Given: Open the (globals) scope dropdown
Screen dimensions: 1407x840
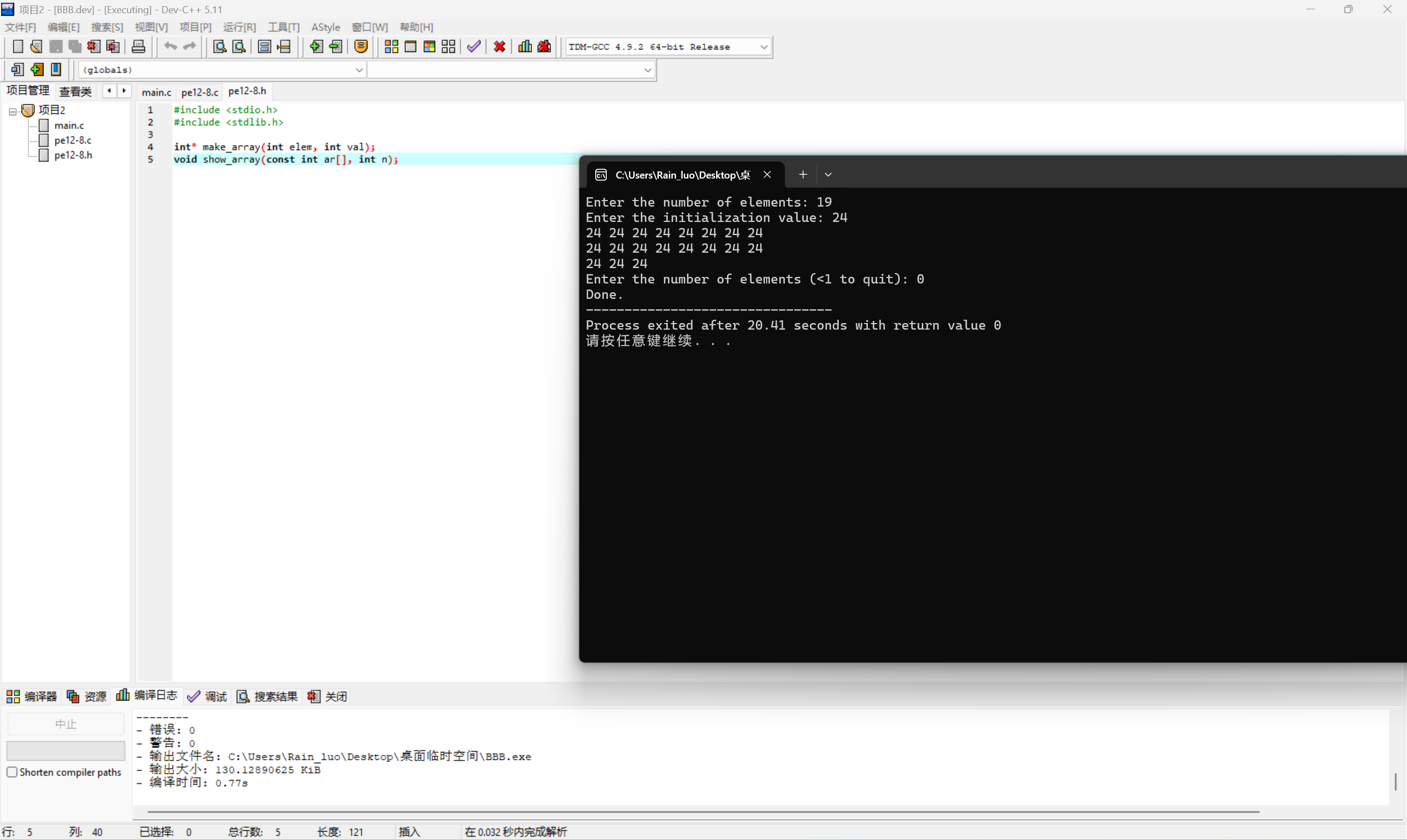Looking at the screenshot, I should (x=359, y=70).
